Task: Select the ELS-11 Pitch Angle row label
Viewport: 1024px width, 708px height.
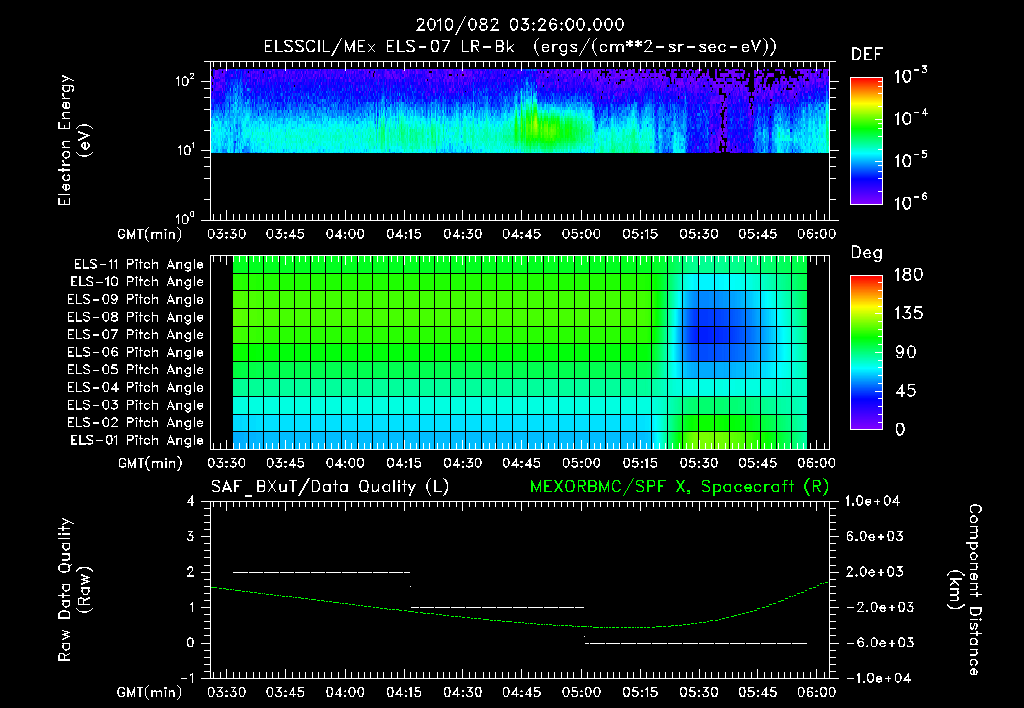Action: 138,265
